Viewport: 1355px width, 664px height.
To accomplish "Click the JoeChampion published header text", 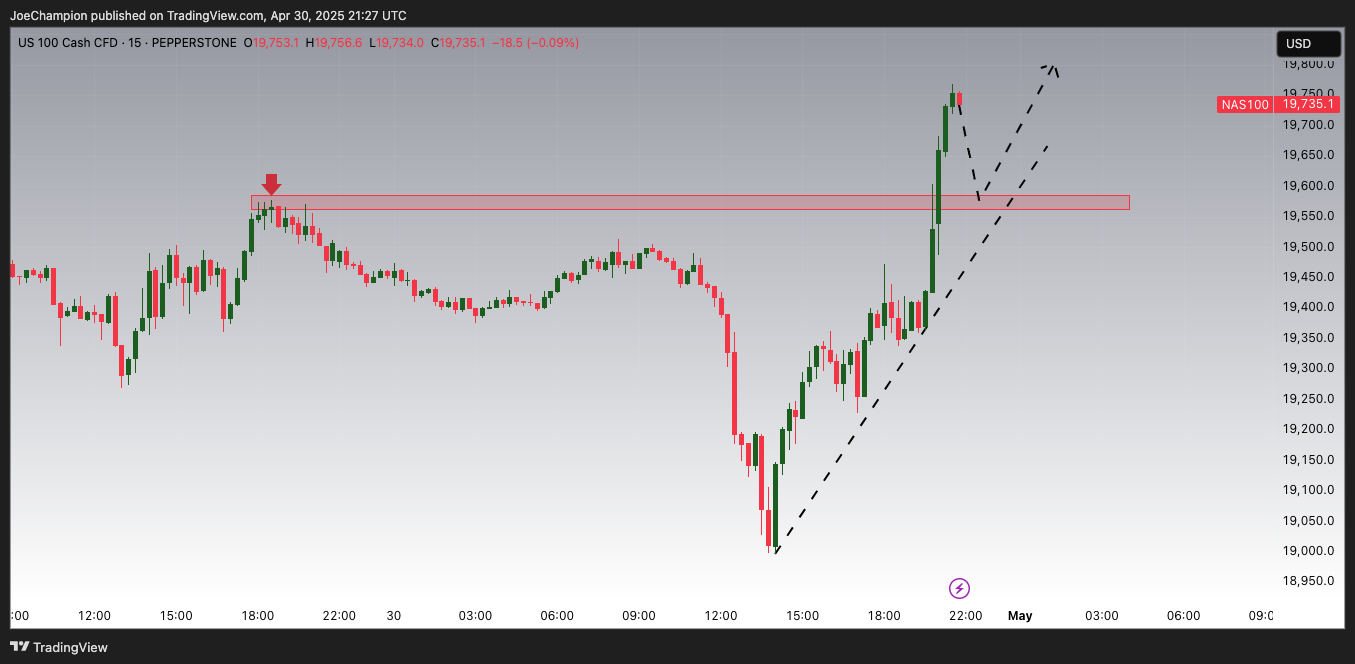I will 208,15.
